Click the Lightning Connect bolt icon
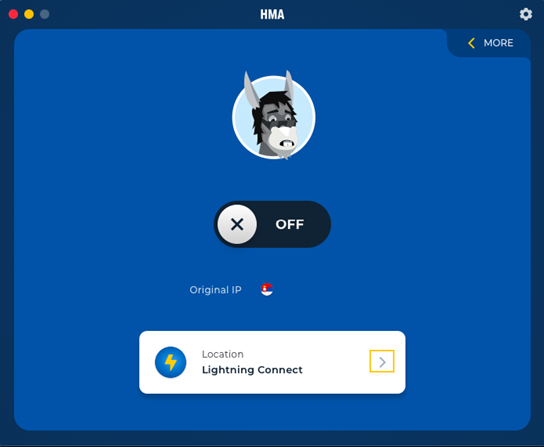Screen dimensions: 544x447 point(170,362)
